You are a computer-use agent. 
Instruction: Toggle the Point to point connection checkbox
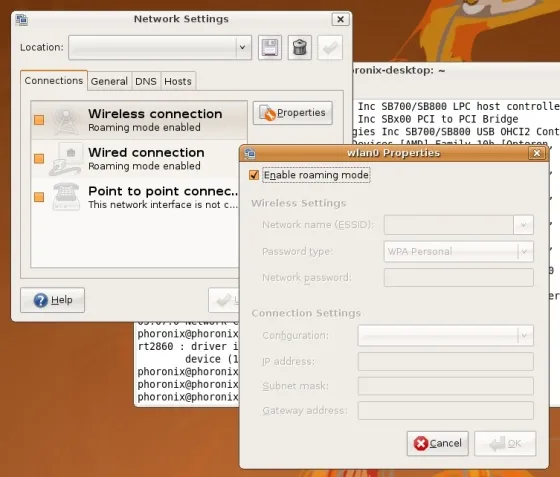(39, 197)
